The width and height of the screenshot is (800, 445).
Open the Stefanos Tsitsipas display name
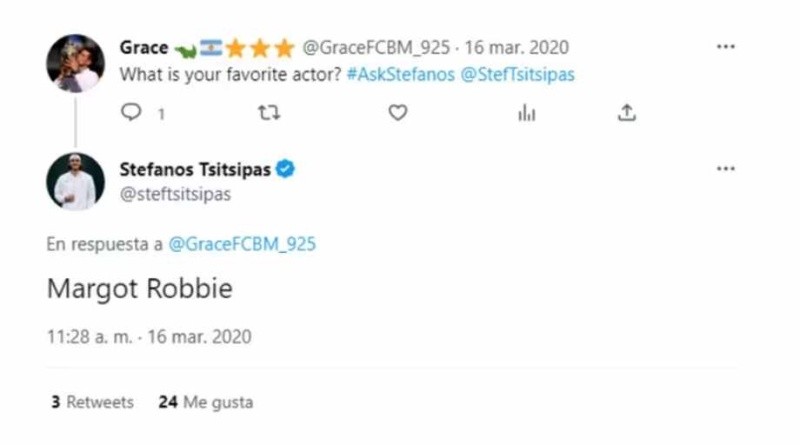195,170
